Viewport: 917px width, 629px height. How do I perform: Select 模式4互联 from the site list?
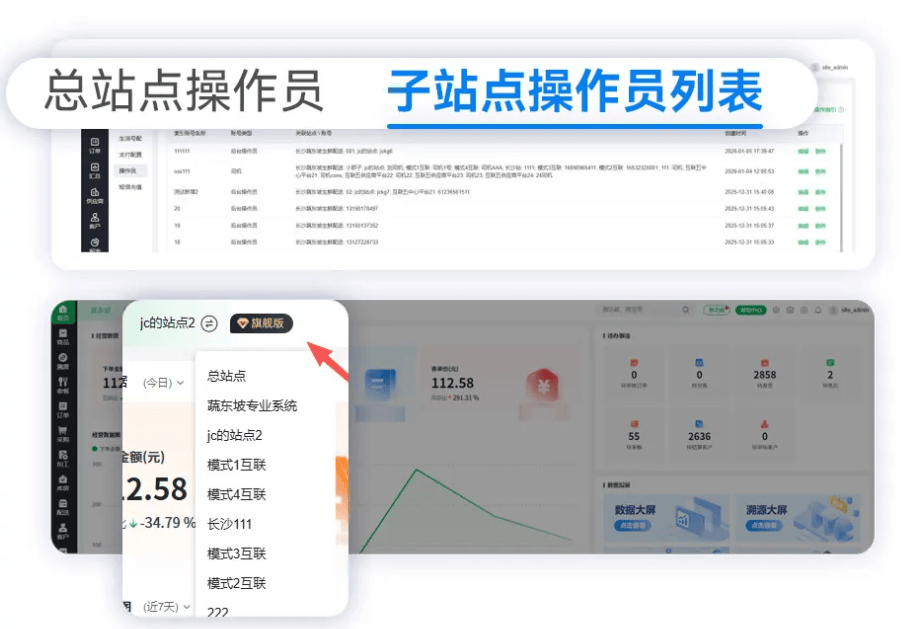pyautogui.click(x=236, y=495)
